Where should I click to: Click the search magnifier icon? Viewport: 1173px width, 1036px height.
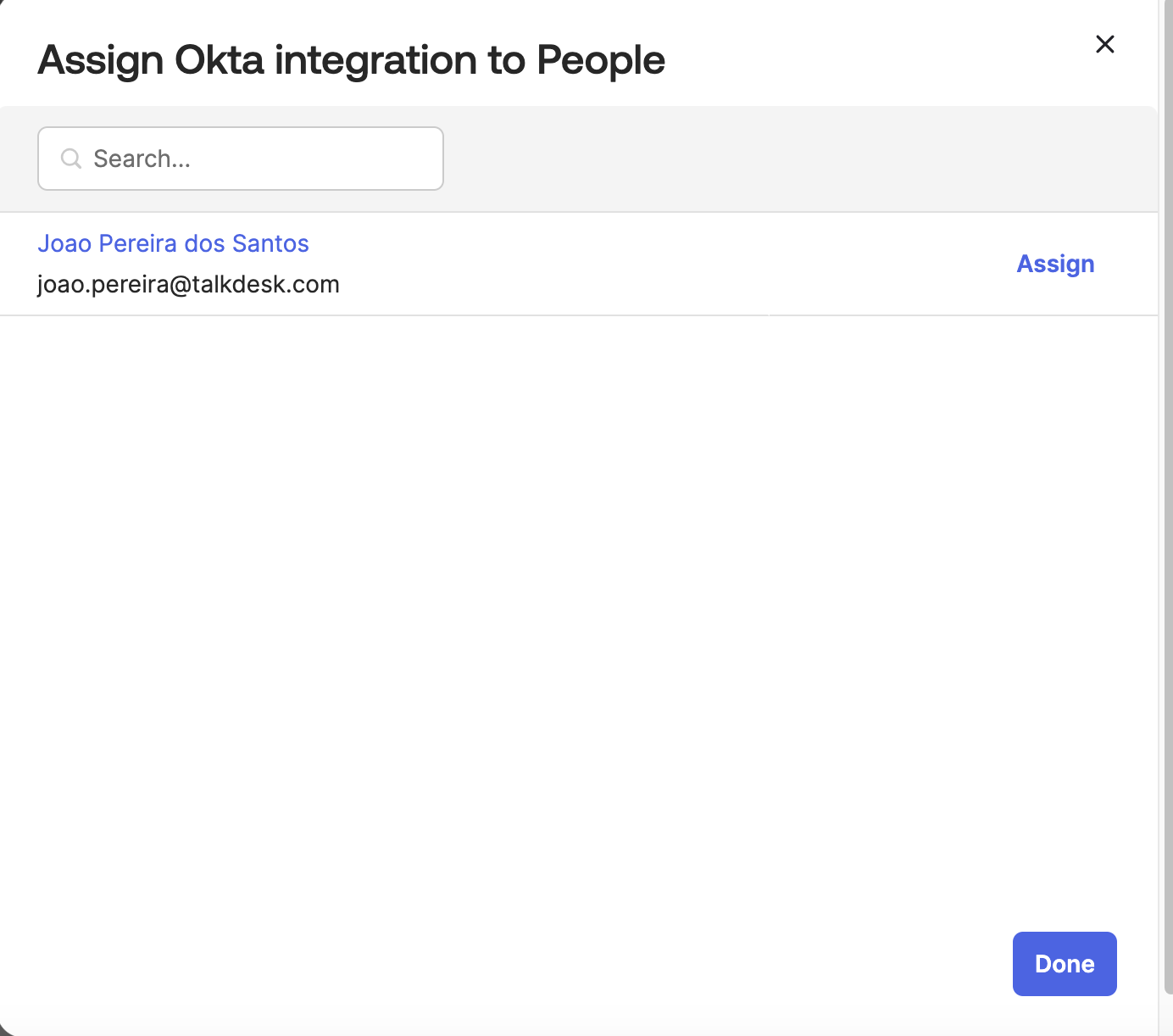[71, 159]
